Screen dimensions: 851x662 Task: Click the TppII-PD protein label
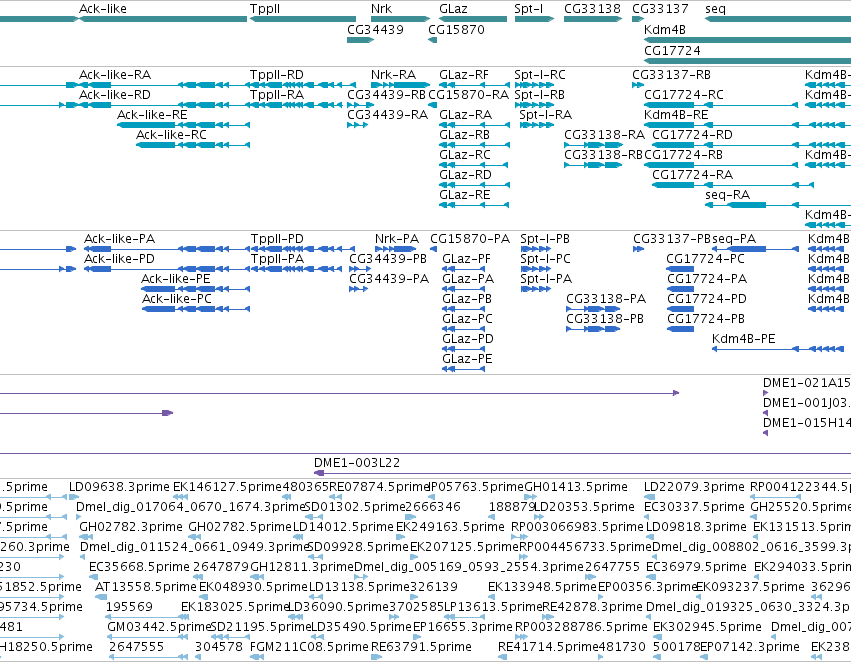pos(277,239)
